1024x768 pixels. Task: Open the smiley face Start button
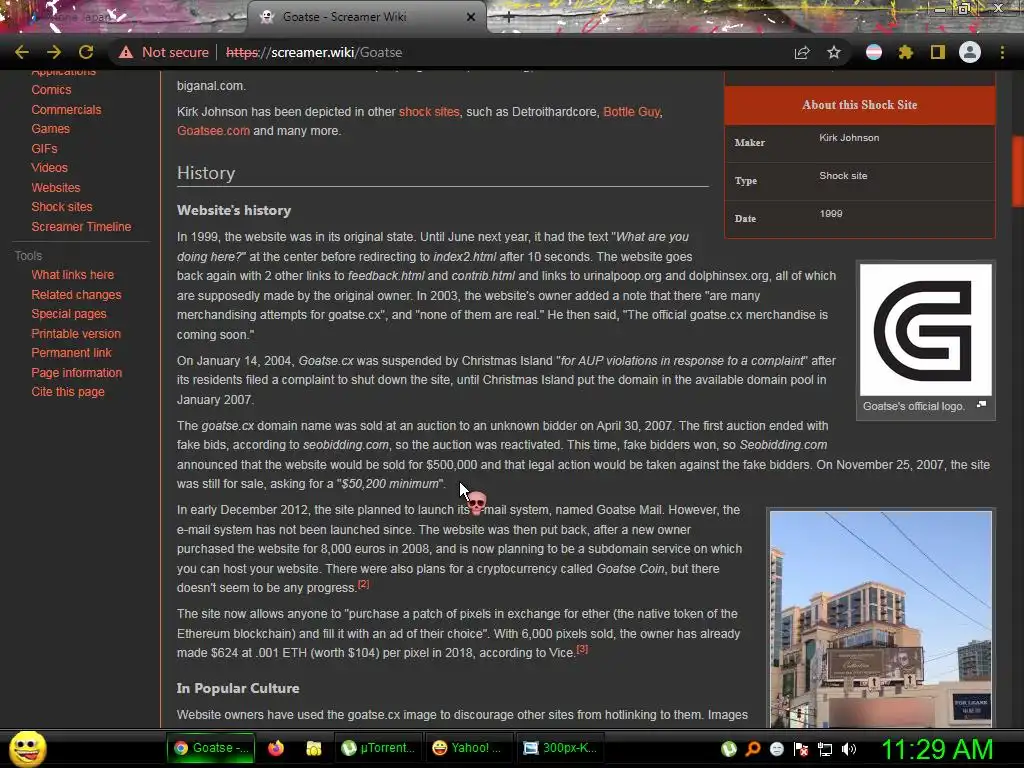click(27, 748)
